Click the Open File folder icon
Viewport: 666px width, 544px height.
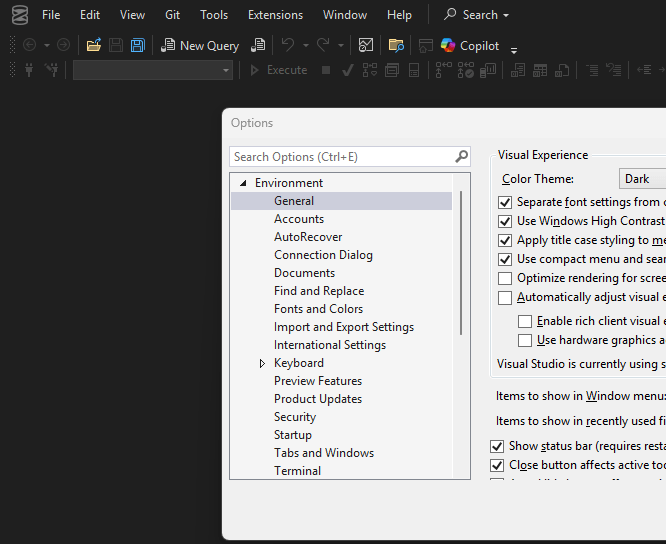(93, 45)
